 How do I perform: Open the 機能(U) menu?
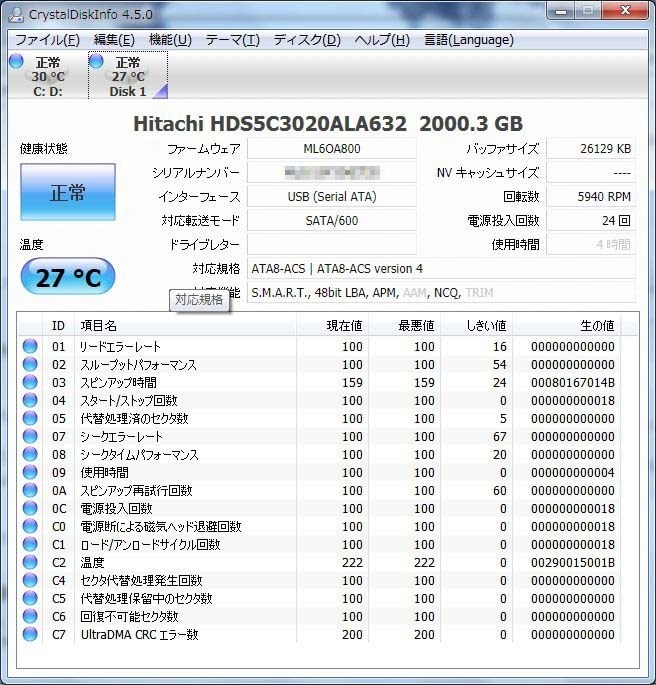(x=170, y=40)
